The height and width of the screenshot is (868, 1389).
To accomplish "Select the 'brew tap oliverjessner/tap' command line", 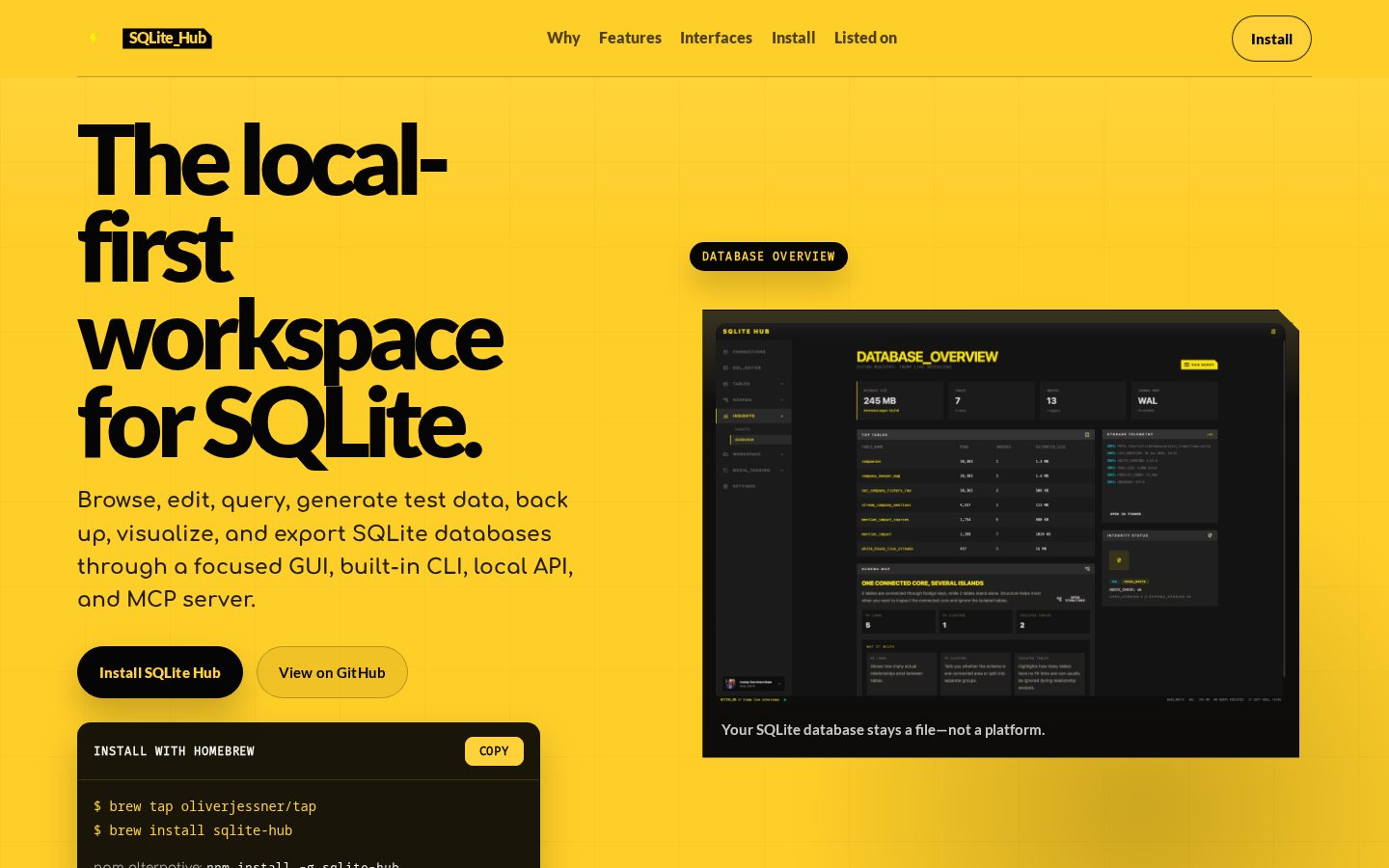I will [x=204, y=806].
